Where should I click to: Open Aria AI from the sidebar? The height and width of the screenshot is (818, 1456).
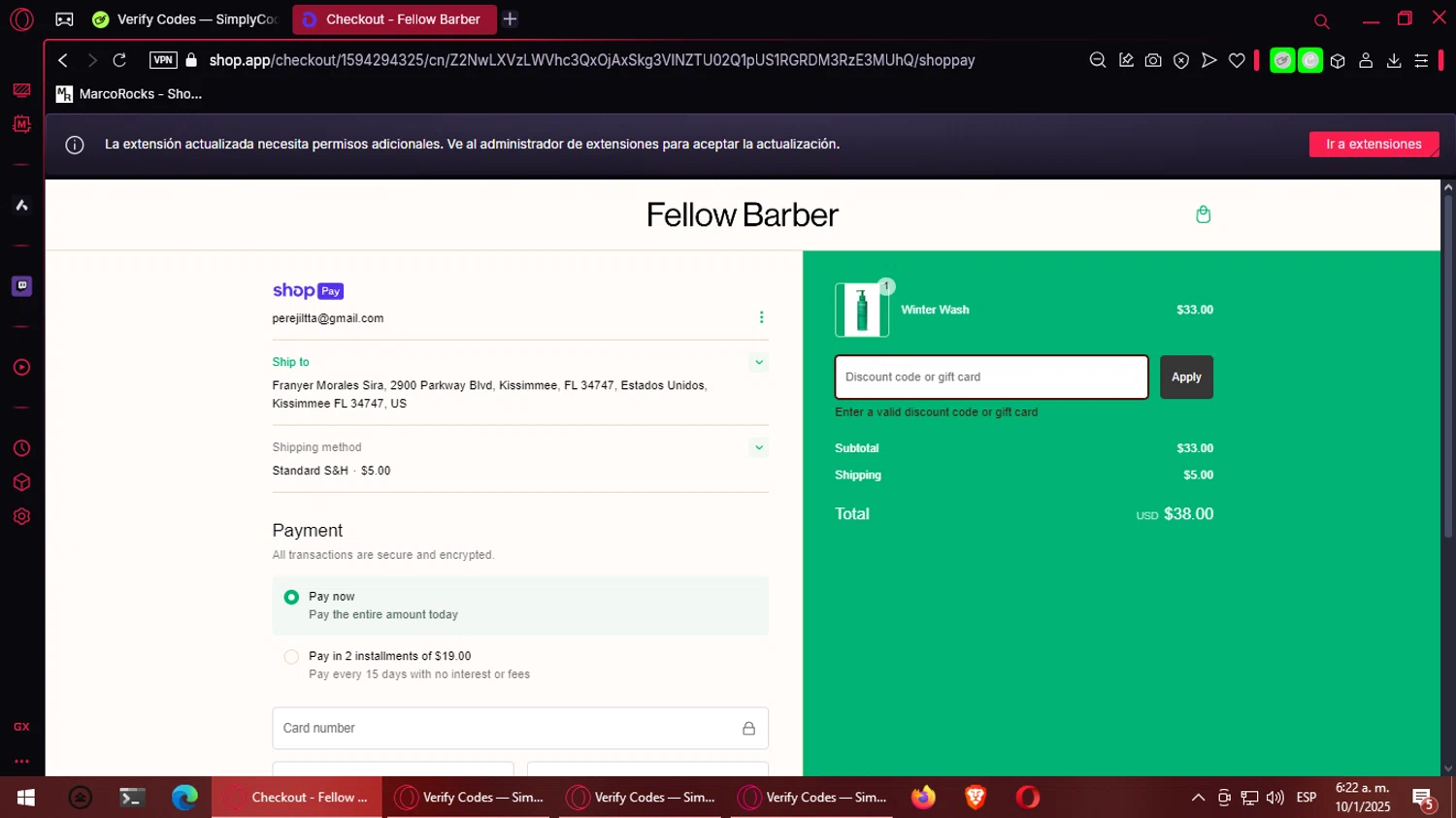(21, 205)
